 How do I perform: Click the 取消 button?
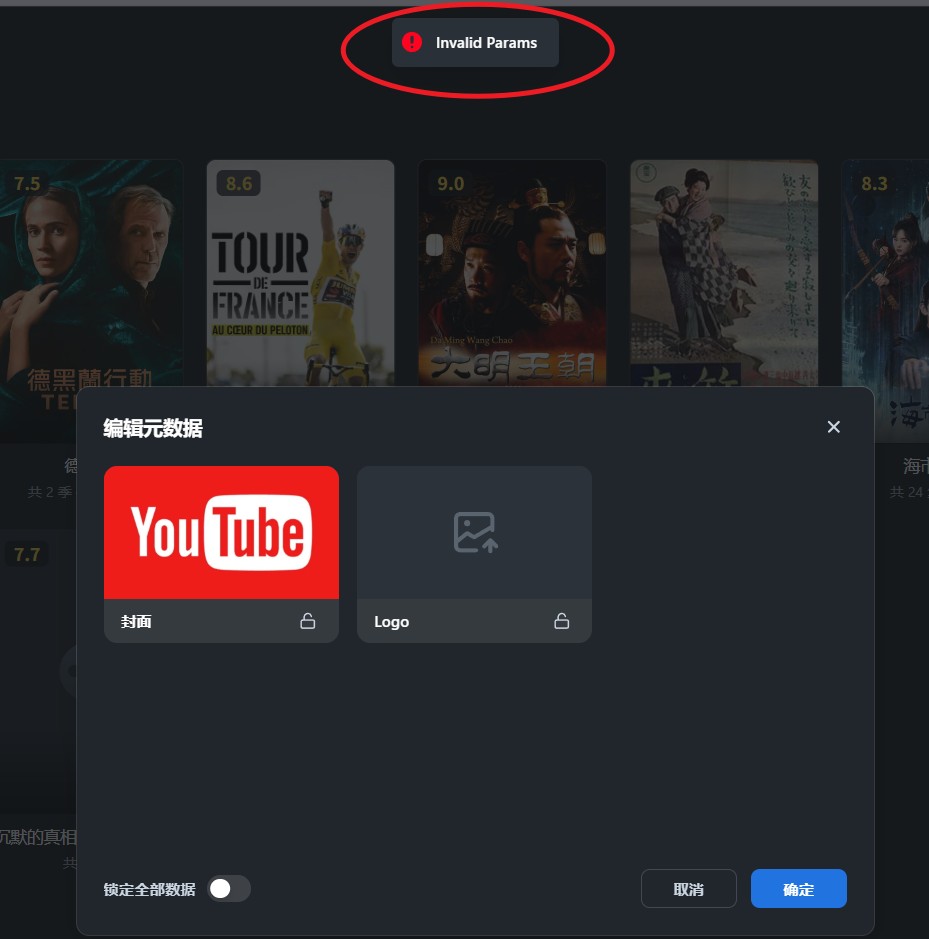(x=688, y=889)
